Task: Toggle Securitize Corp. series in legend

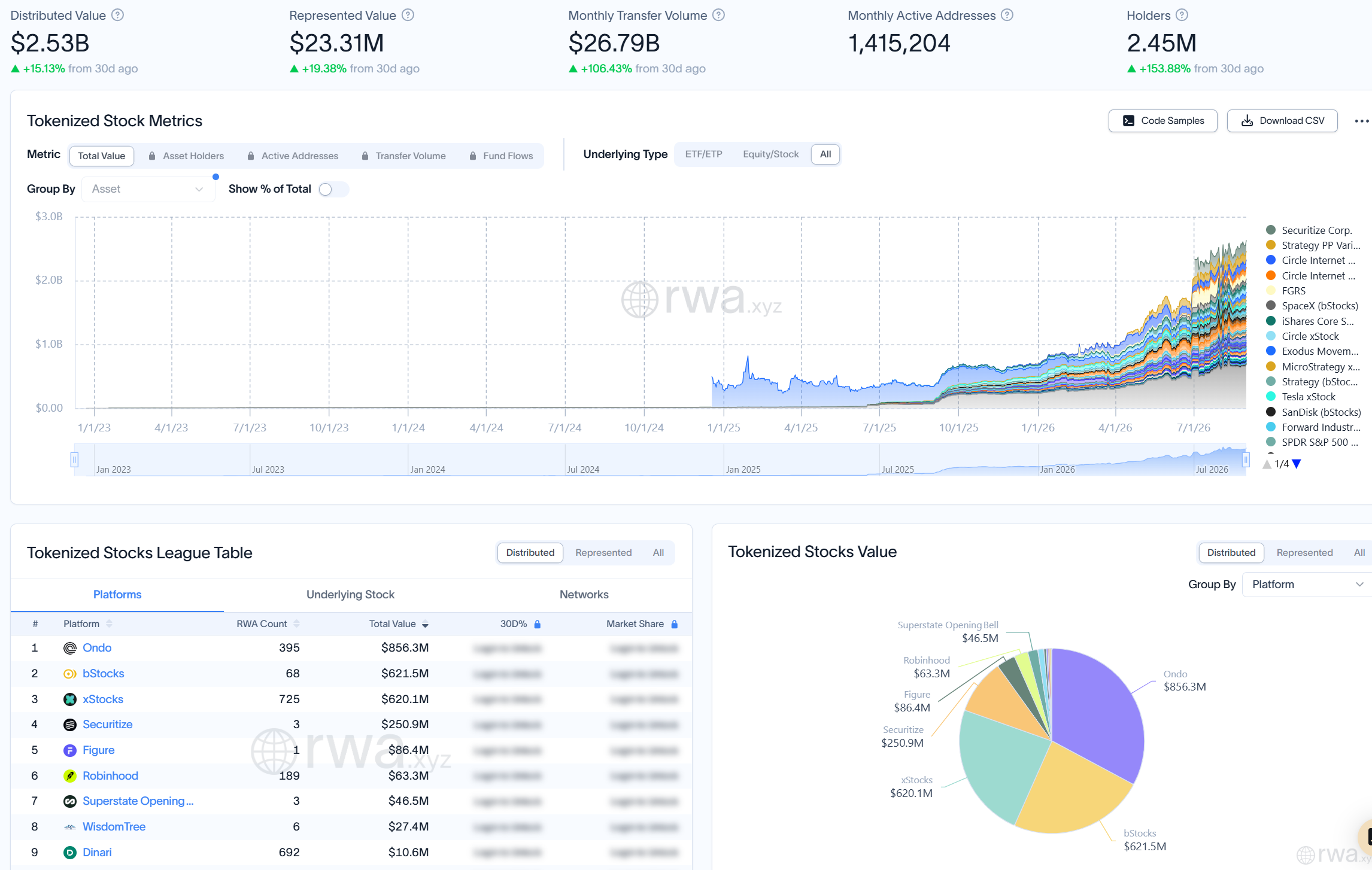Action: [x=1310, y=230]
